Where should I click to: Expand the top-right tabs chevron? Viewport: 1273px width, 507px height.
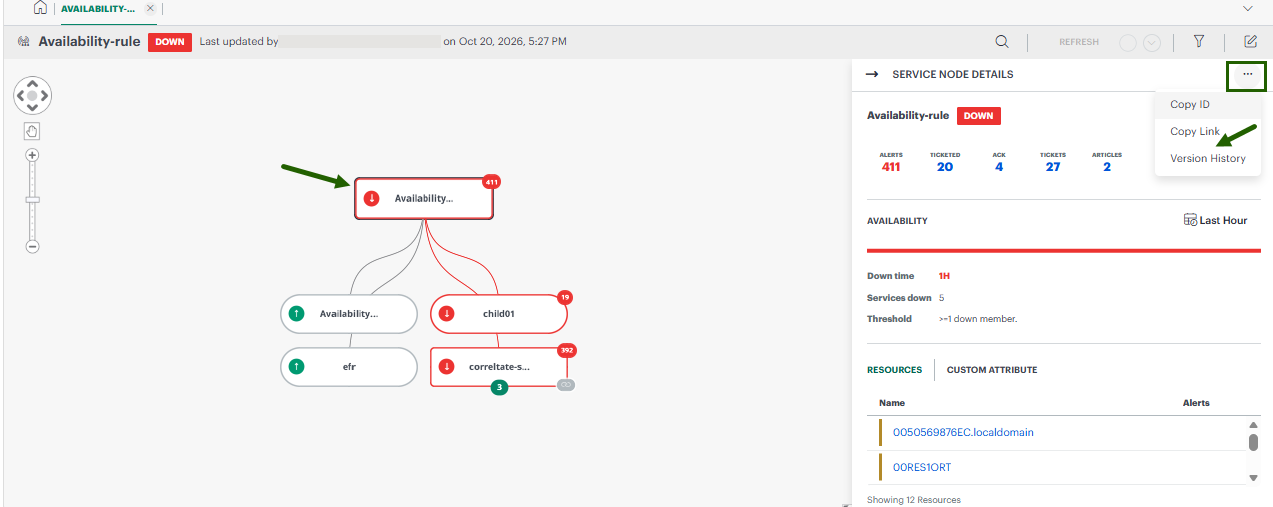pos(1247,8)
